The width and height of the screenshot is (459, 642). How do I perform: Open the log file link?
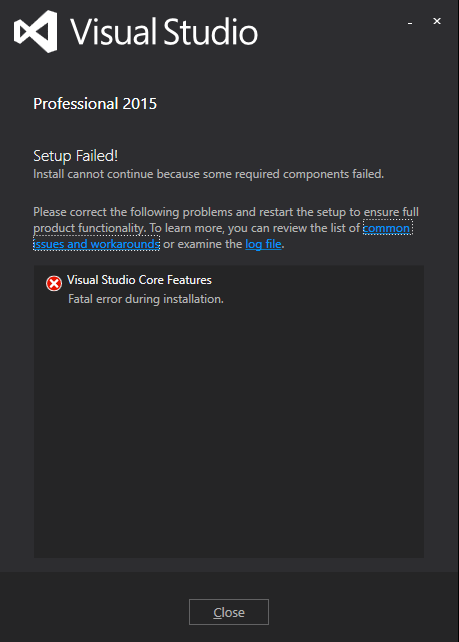click(263, 244)
